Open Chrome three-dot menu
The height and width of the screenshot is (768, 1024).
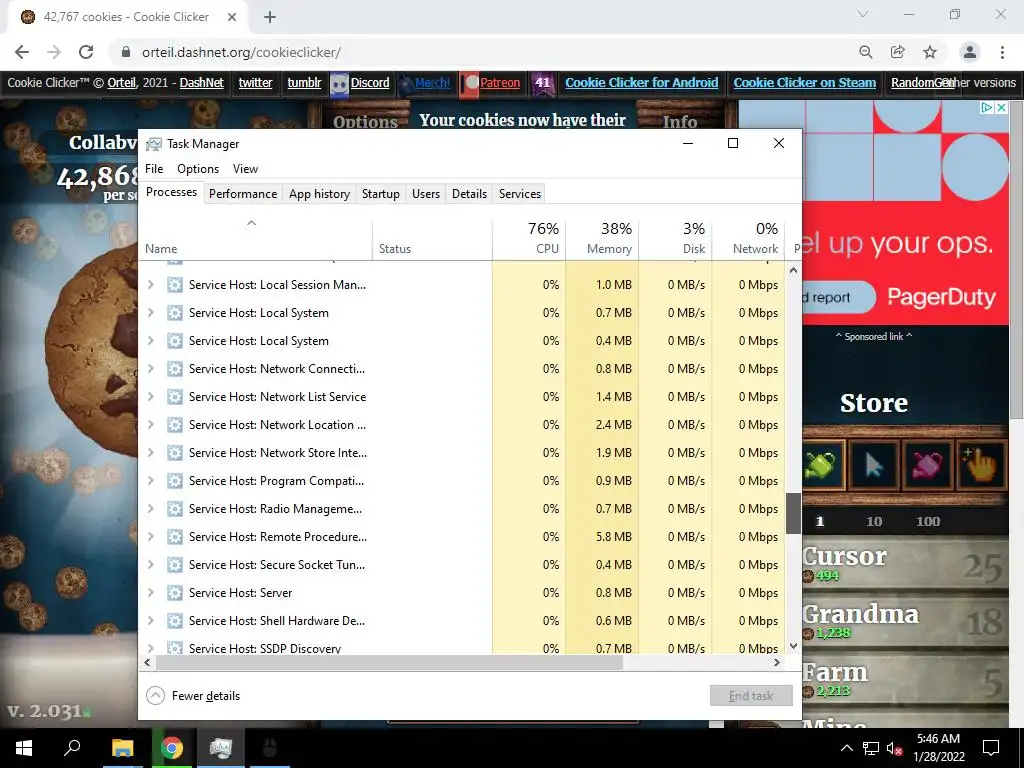(1002, 52)
